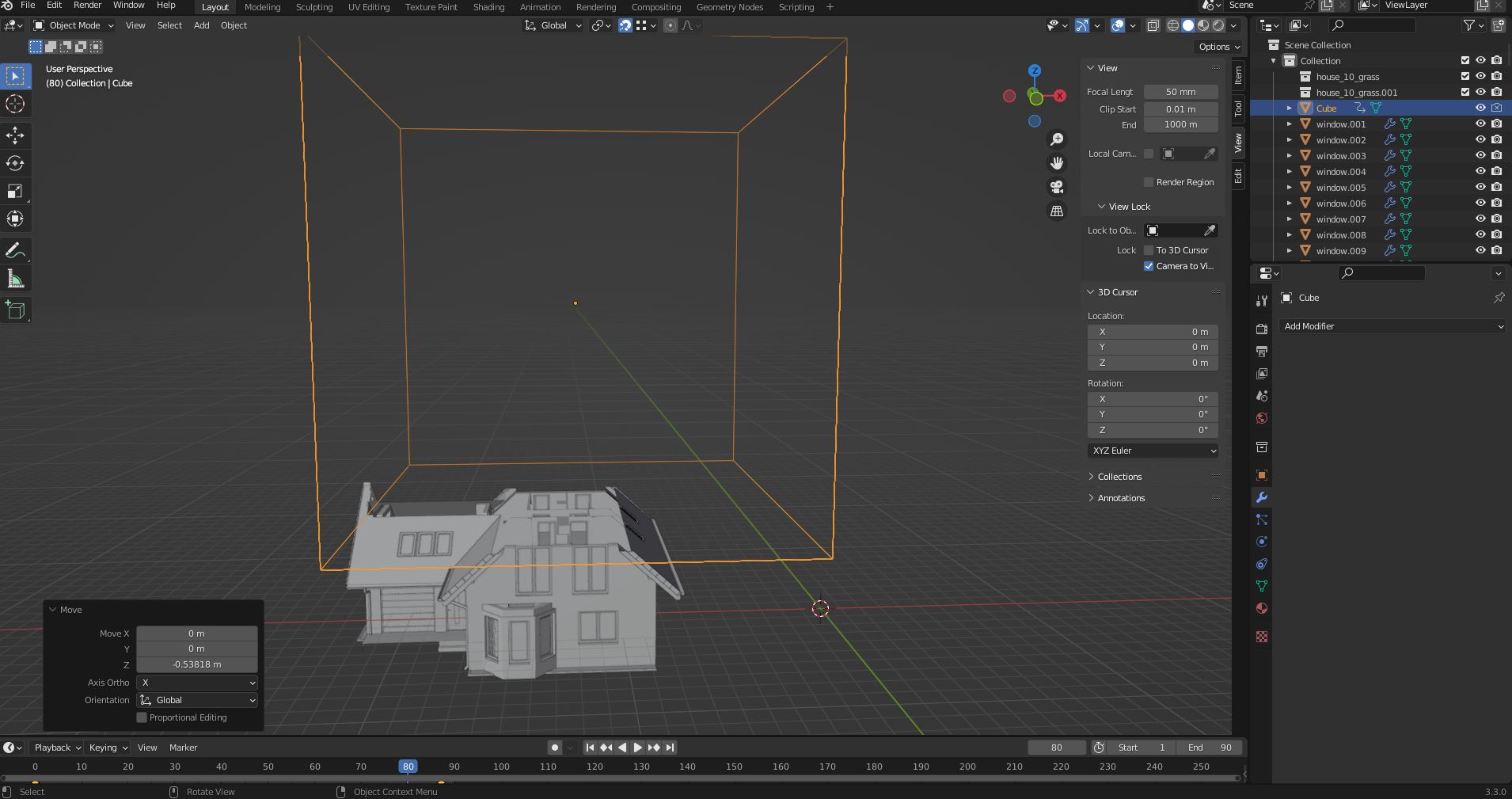Viewport: 1512px width, 799px height.
Task: Choose the Annotate pencil tool
Action: tap(15, 251)
